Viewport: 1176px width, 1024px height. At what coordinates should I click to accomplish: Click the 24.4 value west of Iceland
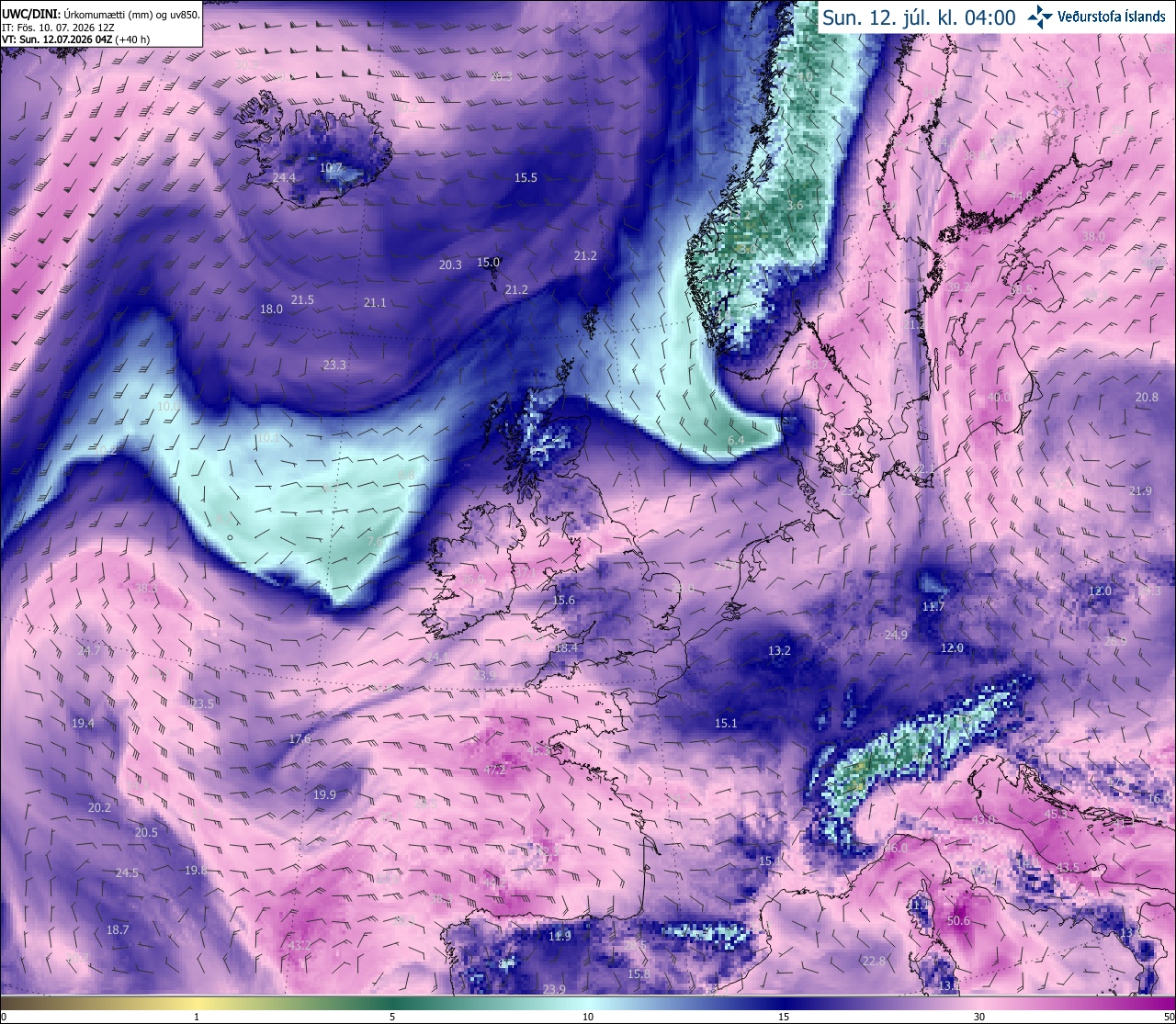pos(284,177)
